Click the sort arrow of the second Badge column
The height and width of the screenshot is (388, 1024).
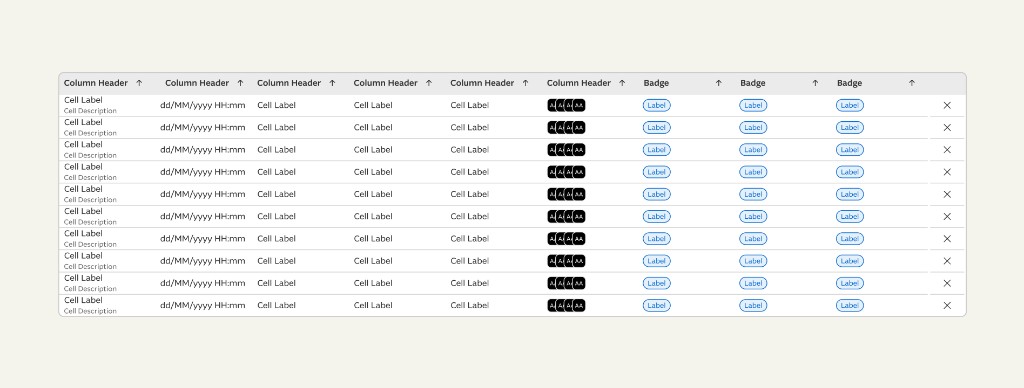[x=816, y=83]
